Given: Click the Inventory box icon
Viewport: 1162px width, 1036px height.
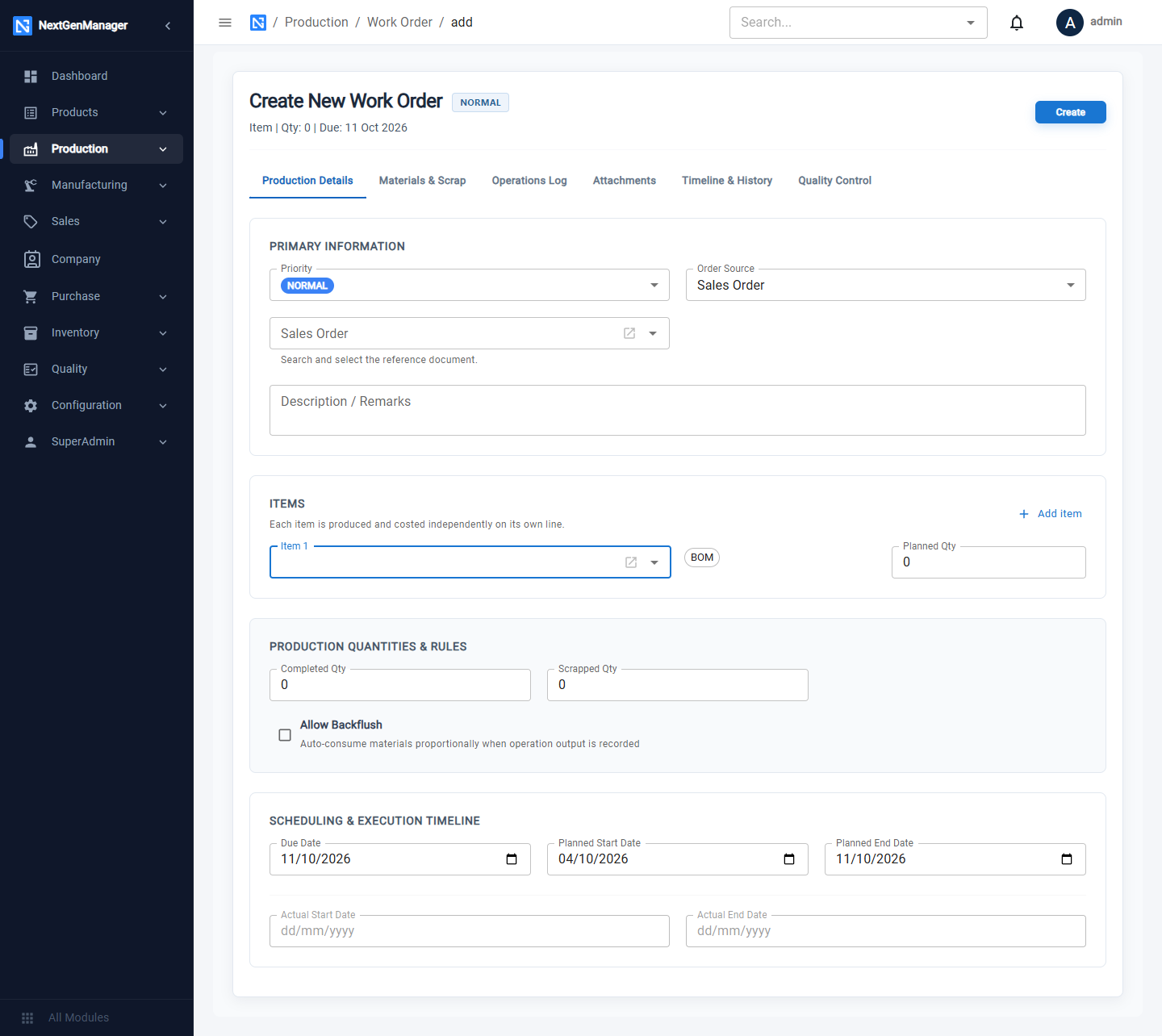Looking at the screenshot, I should pos(31,332).
